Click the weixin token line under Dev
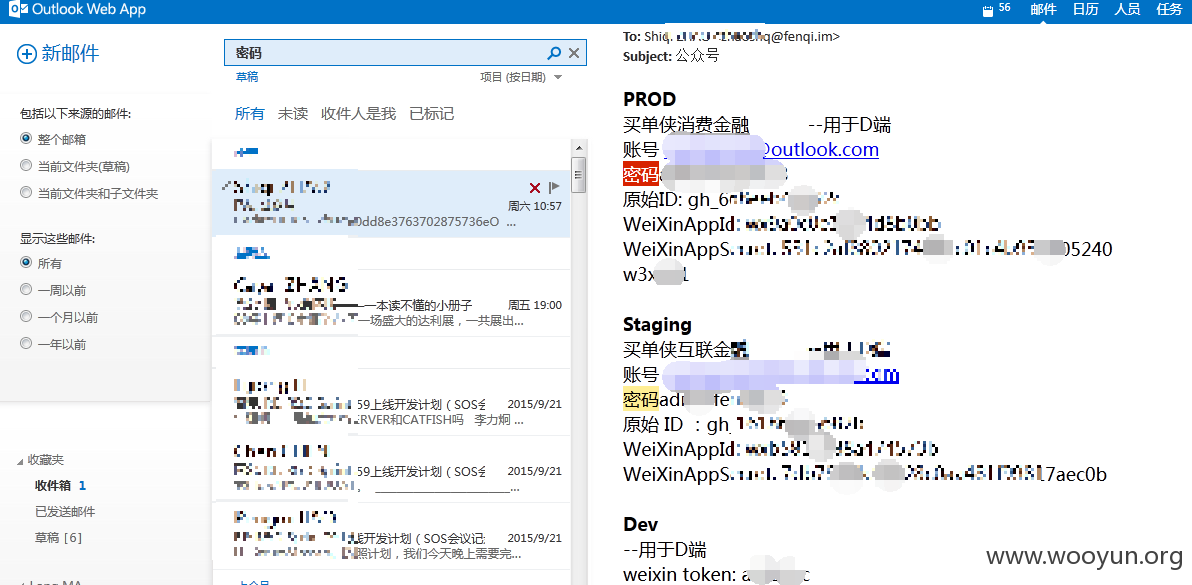The image size is (1192, 585). click(x=716, y=575)
